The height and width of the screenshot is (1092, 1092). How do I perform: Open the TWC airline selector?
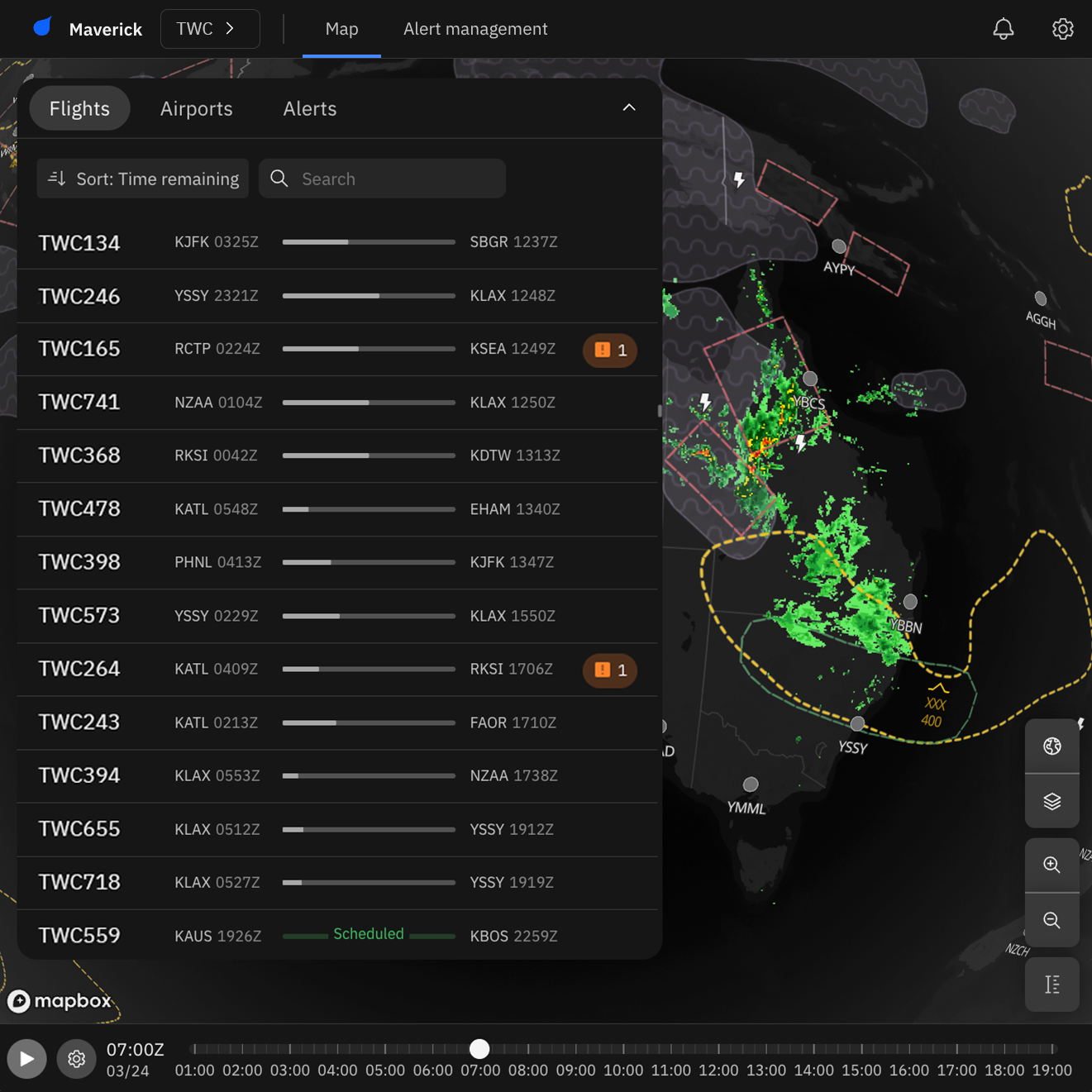tap(210, 29)
